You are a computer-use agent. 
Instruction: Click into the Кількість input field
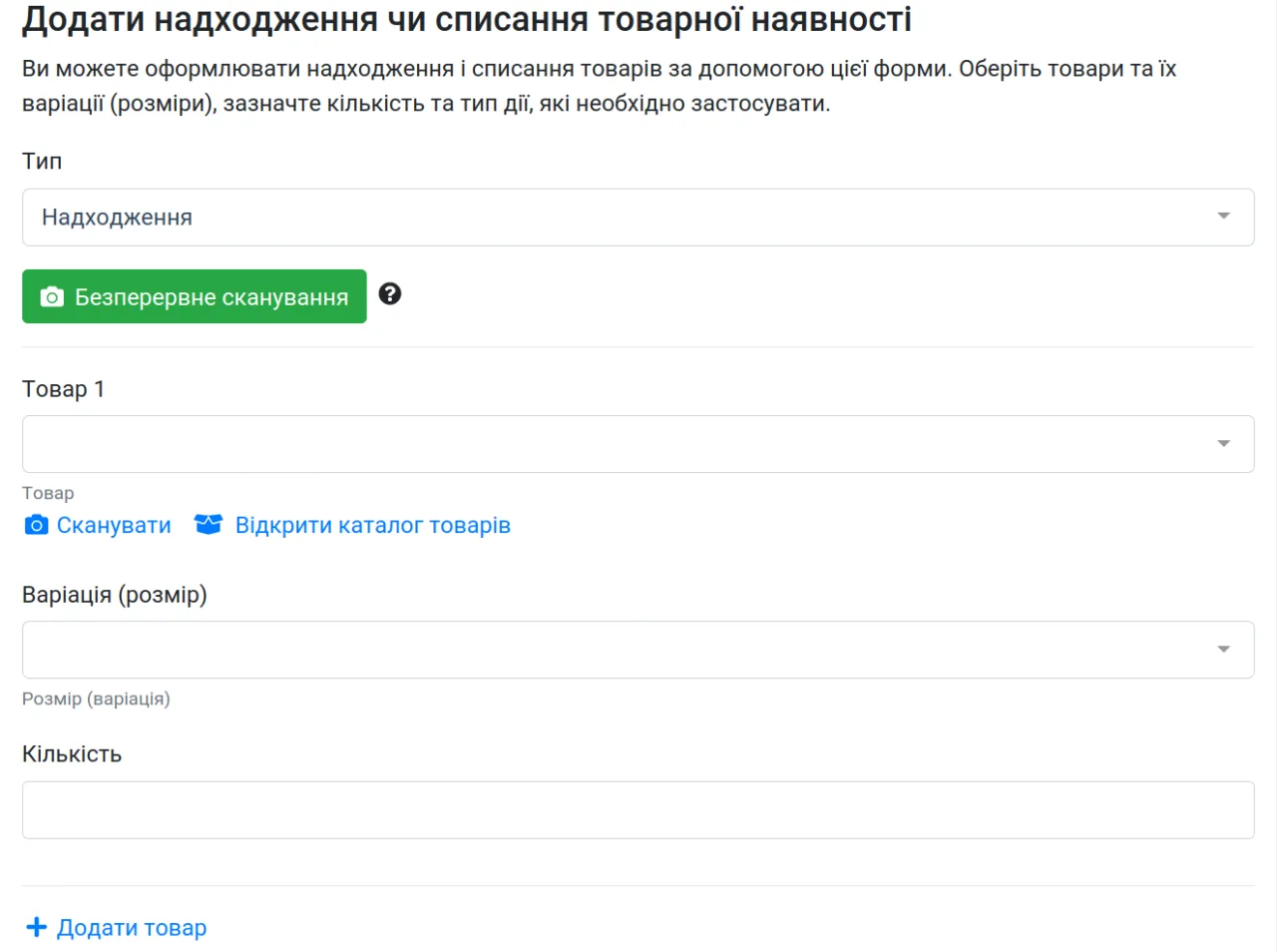pos(638,810)
